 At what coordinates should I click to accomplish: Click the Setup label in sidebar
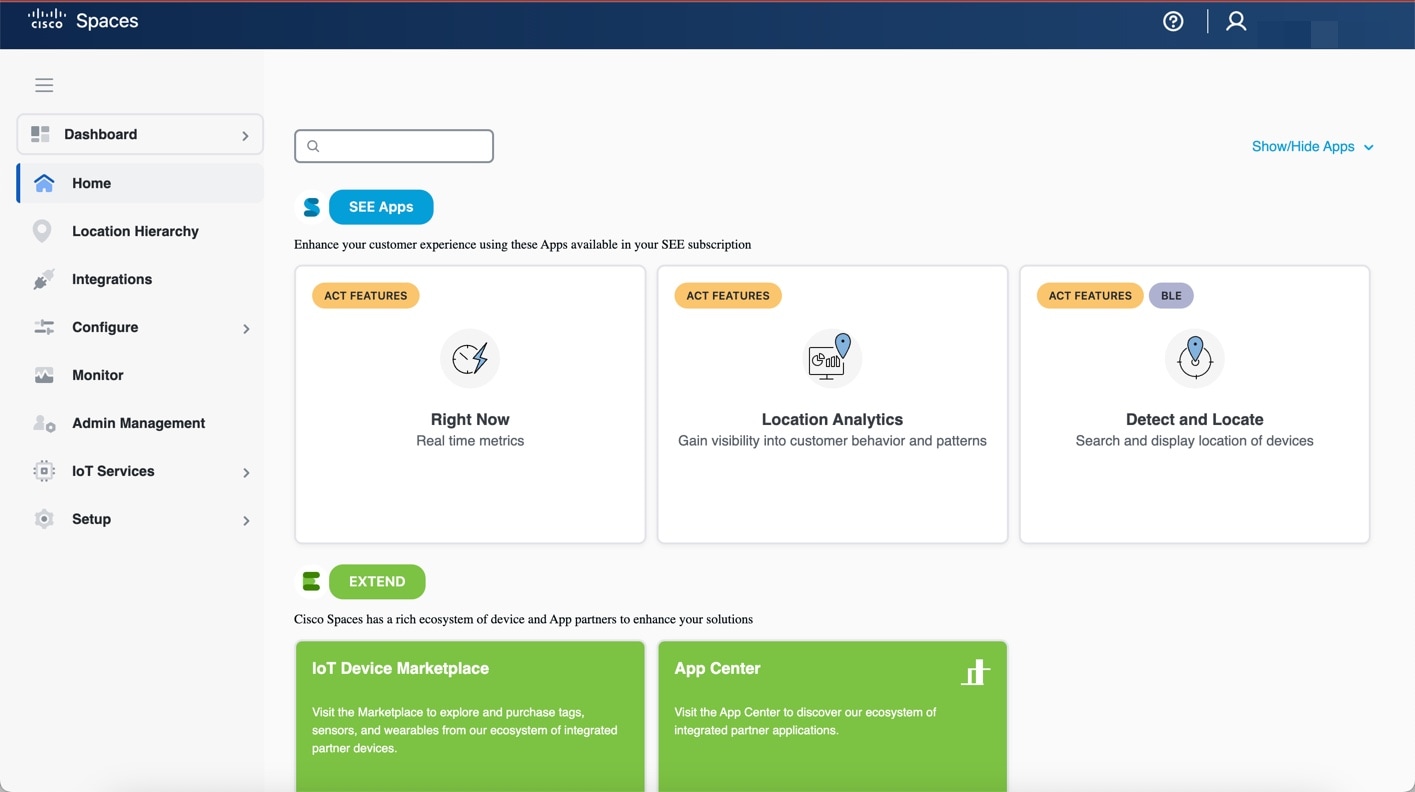[x=91, y=519]
